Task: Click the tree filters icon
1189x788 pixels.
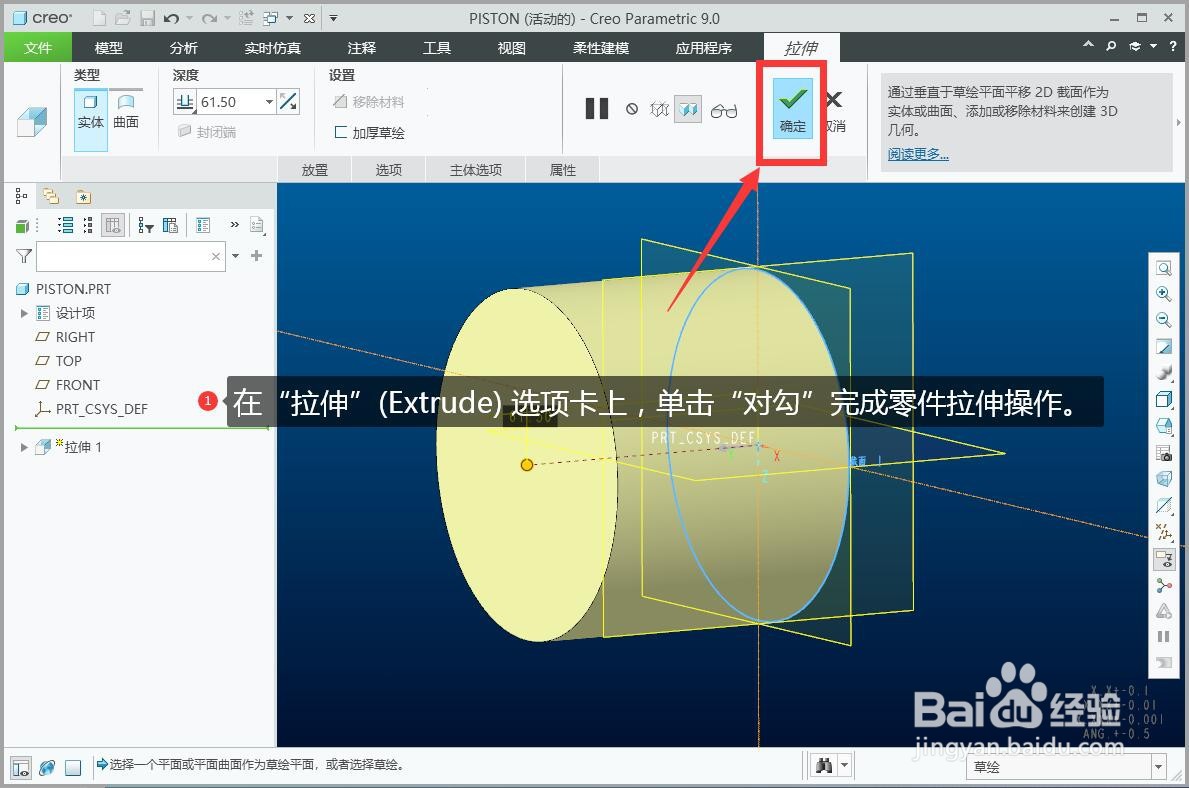Action: 146,225
